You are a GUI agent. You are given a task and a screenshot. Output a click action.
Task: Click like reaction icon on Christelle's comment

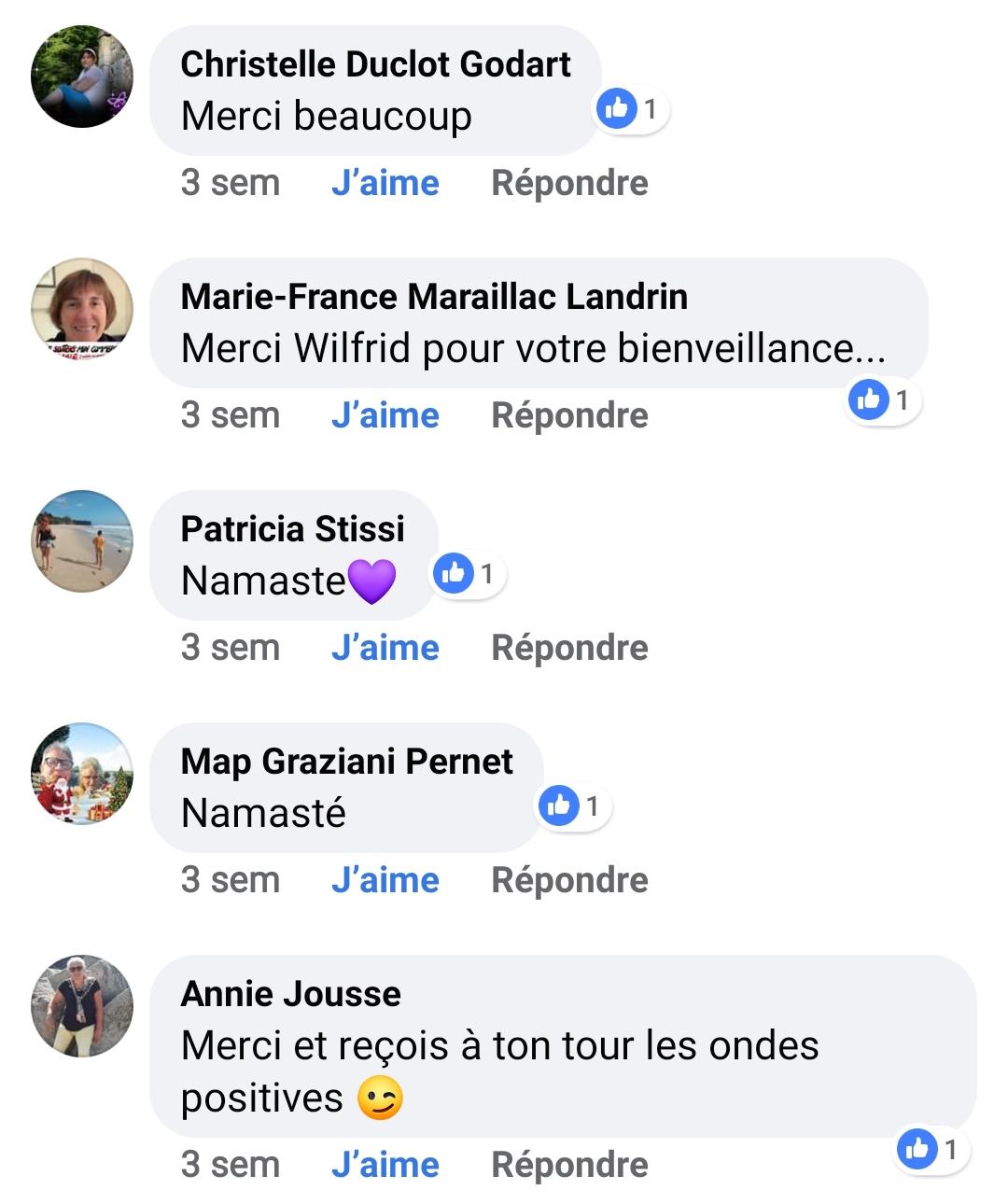pos(617,109)
